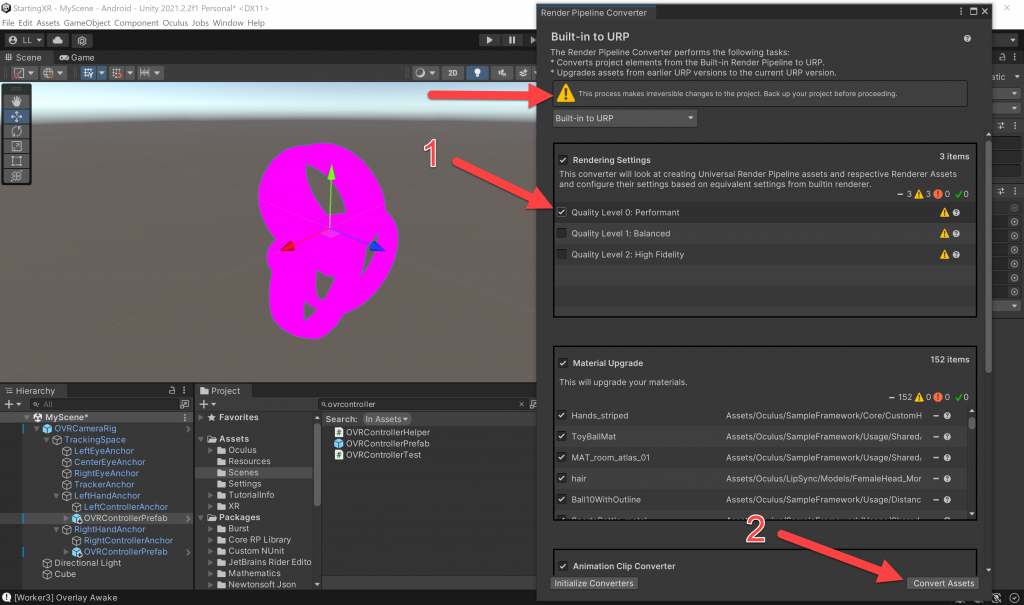This screenshot has height=605, width=1024.
Task: Open the MyScene options kebab menu
Action: coord(185,417)
